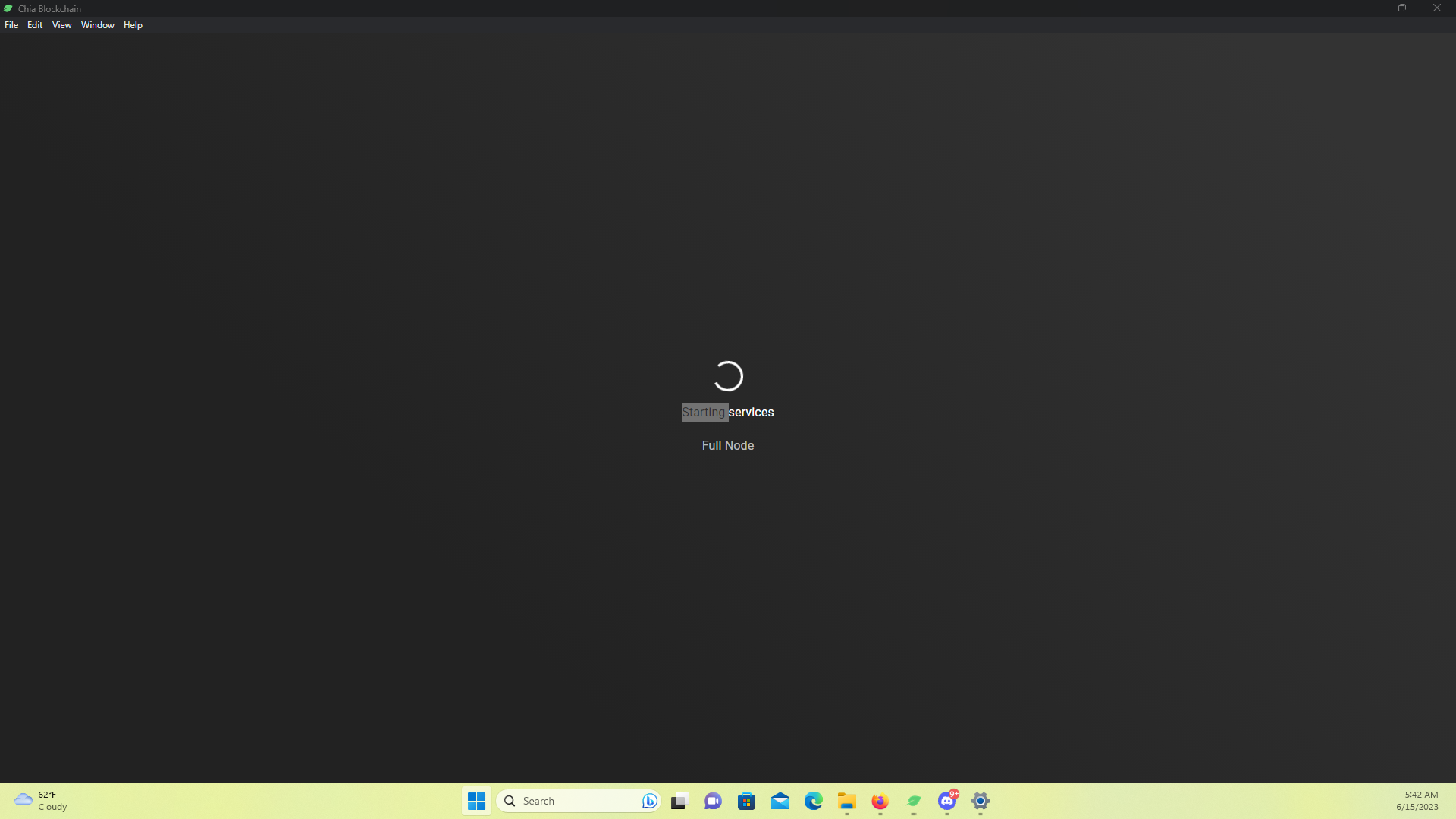Screen dimensions: 1456x819
Task: Open the weather widget showing 62°F Cloudy
Action: pyautogui.click(x=39, y=801)
